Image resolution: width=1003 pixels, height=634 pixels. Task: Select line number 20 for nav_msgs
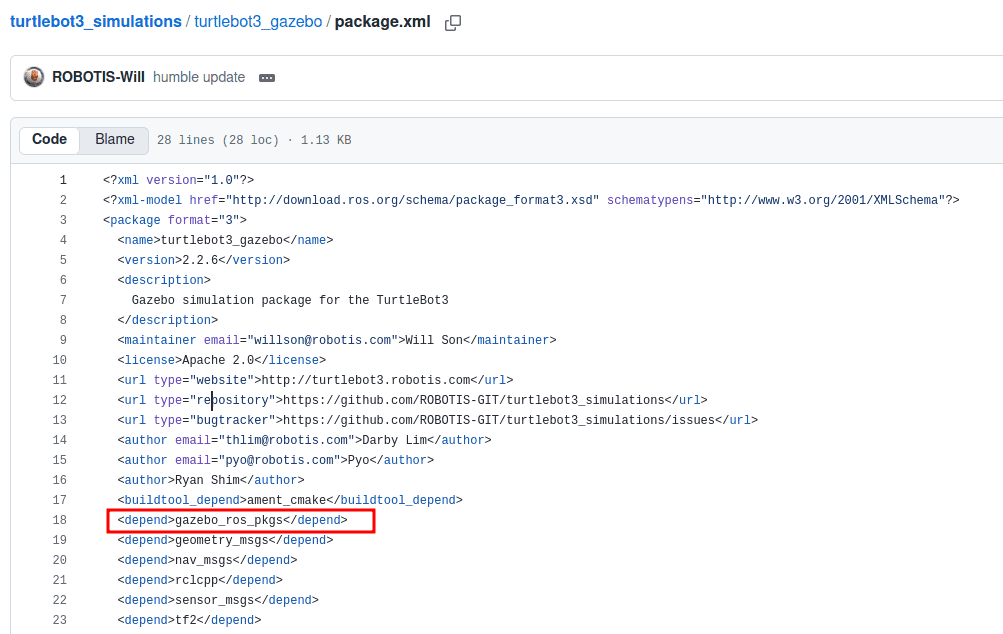(x=60, y=560)
